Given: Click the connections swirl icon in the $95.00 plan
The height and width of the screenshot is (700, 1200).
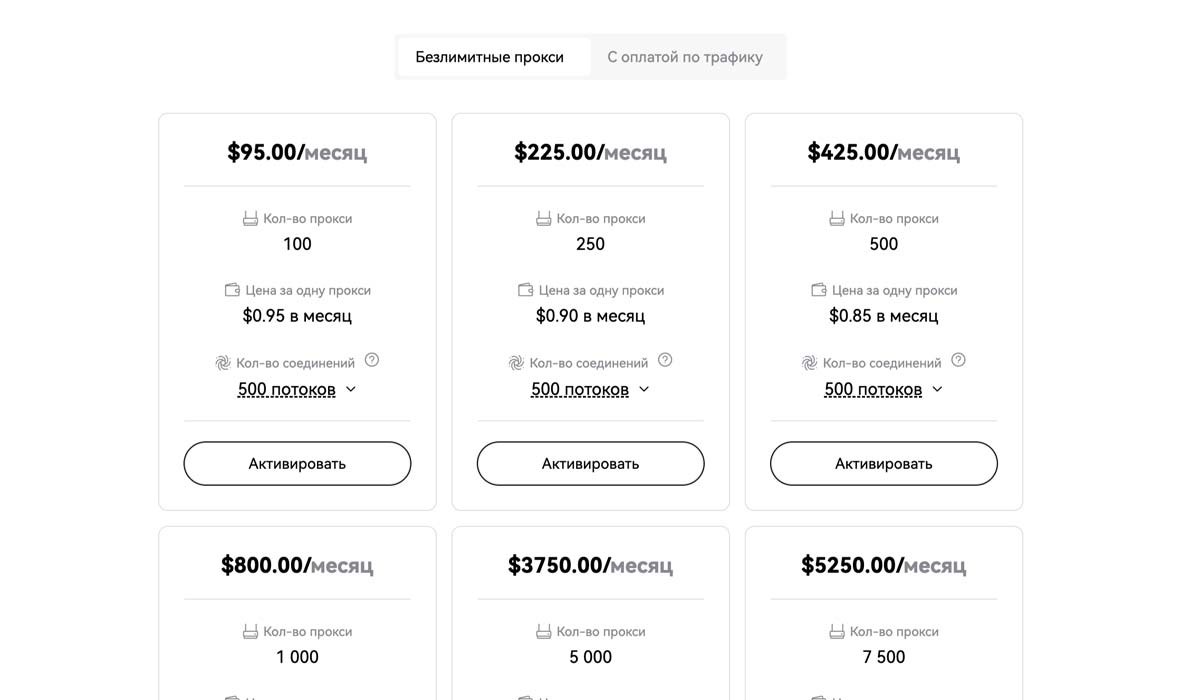Looking at the screenshot, I should (223, 363).
